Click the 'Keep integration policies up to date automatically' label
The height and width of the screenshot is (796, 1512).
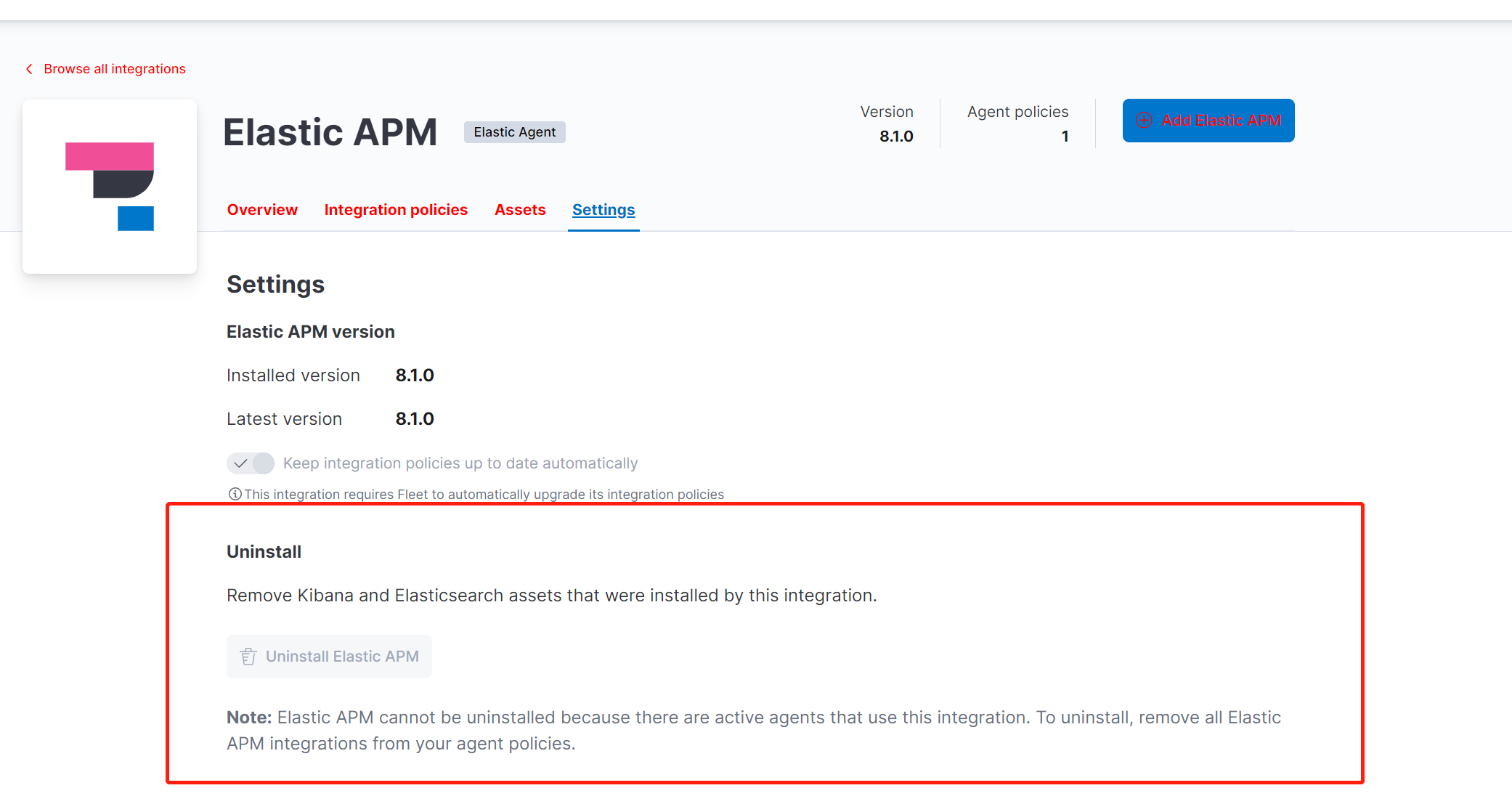pos(460,463)
